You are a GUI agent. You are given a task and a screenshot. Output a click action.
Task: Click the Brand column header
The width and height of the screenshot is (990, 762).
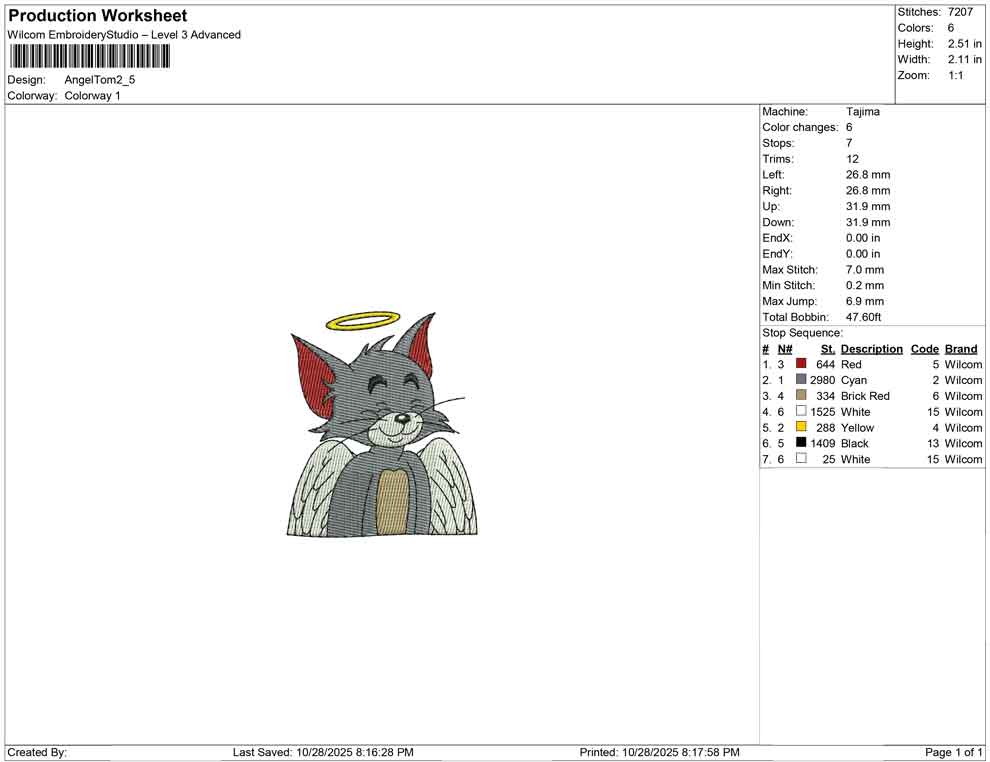coord(961,349)
